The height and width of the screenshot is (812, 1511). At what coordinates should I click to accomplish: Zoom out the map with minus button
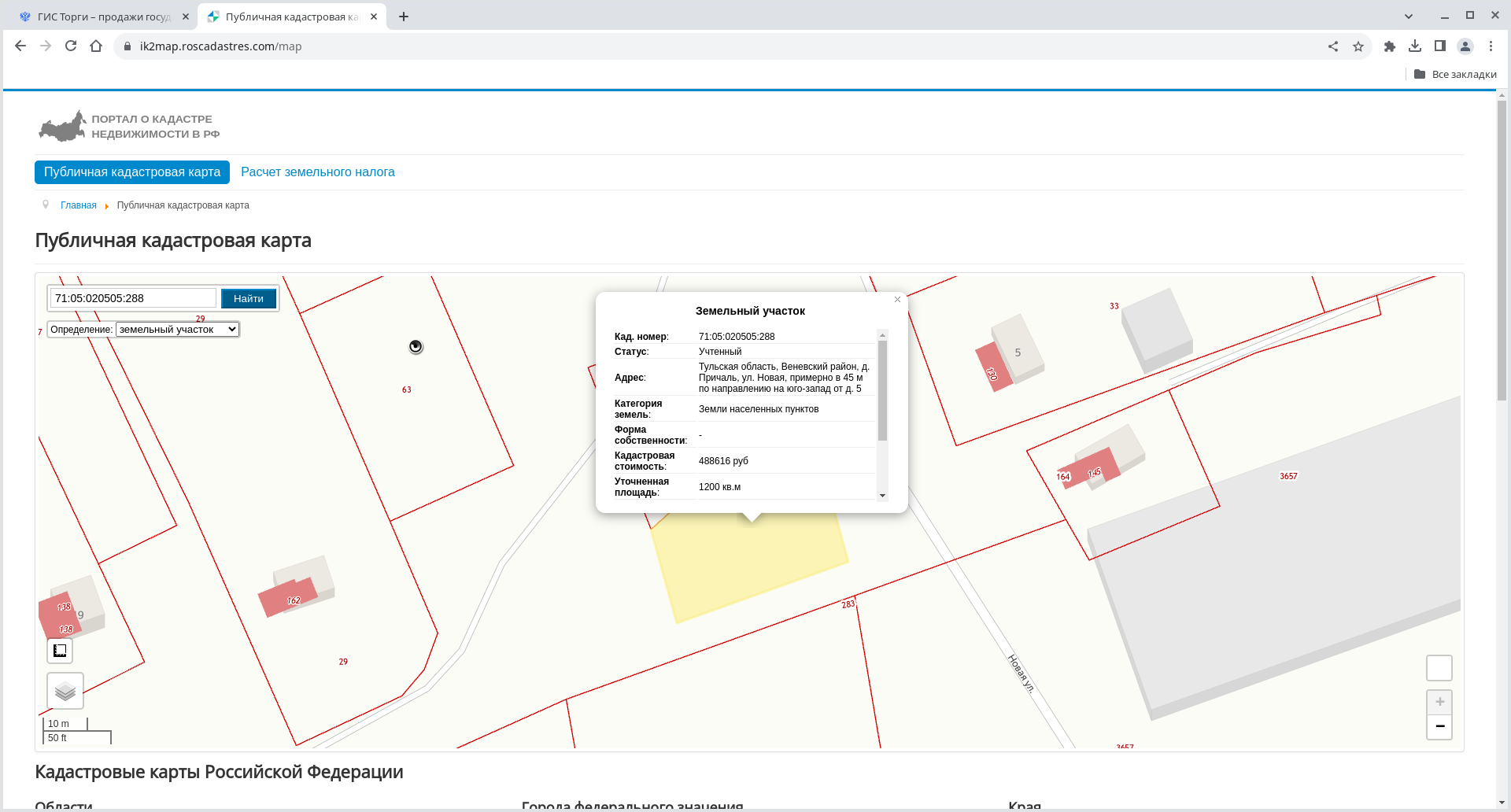tap(1439, 726)
